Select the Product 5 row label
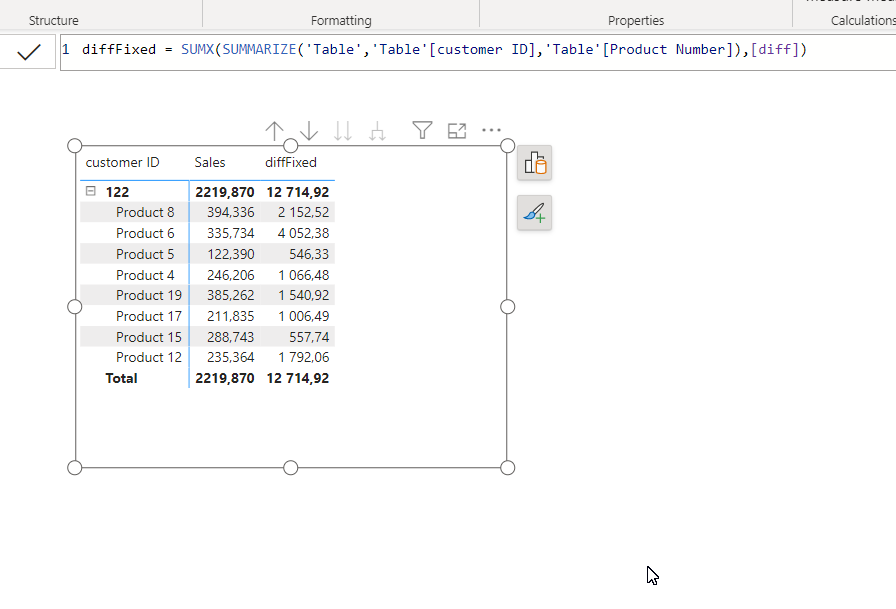This screenshot has height=609, width=896. click(x=145, y=254)
